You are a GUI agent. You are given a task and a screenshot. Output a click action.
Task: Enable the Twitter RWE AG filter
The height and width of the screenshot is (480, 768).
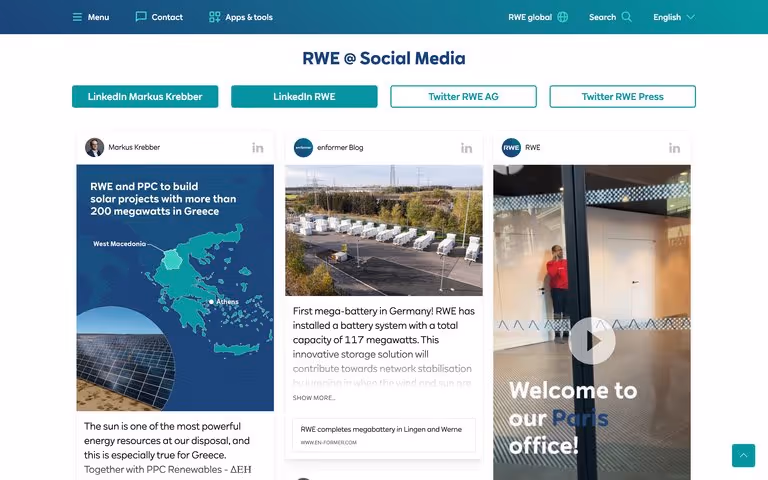click(x=463, y=96)
